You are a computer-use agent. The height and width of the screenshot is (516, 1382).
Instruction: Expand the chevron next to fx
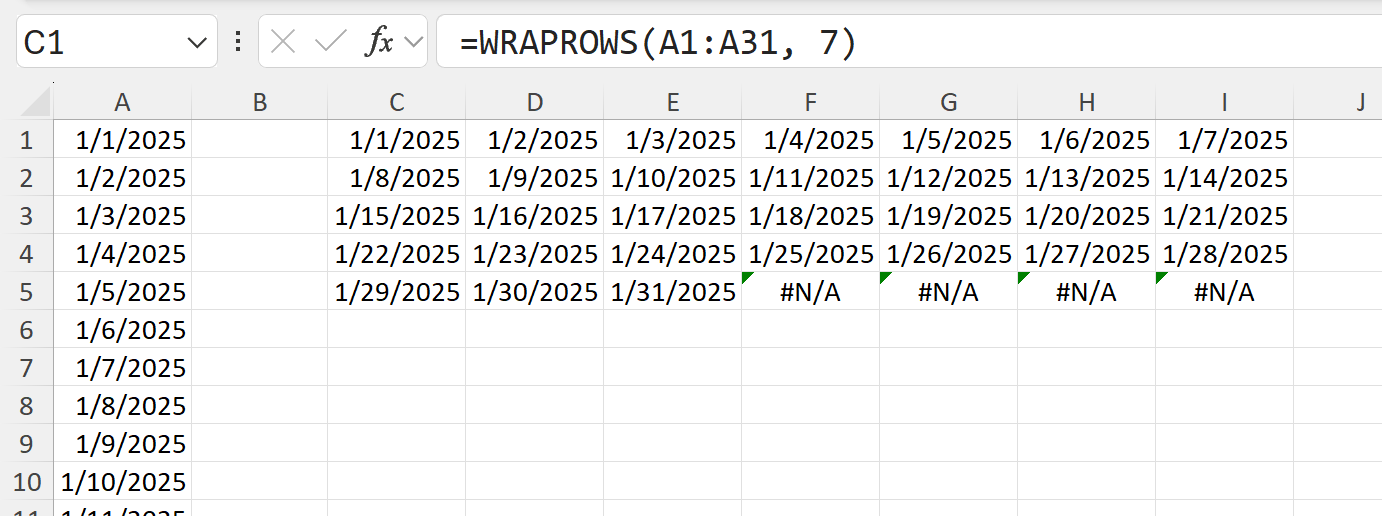tap(413, 42)
